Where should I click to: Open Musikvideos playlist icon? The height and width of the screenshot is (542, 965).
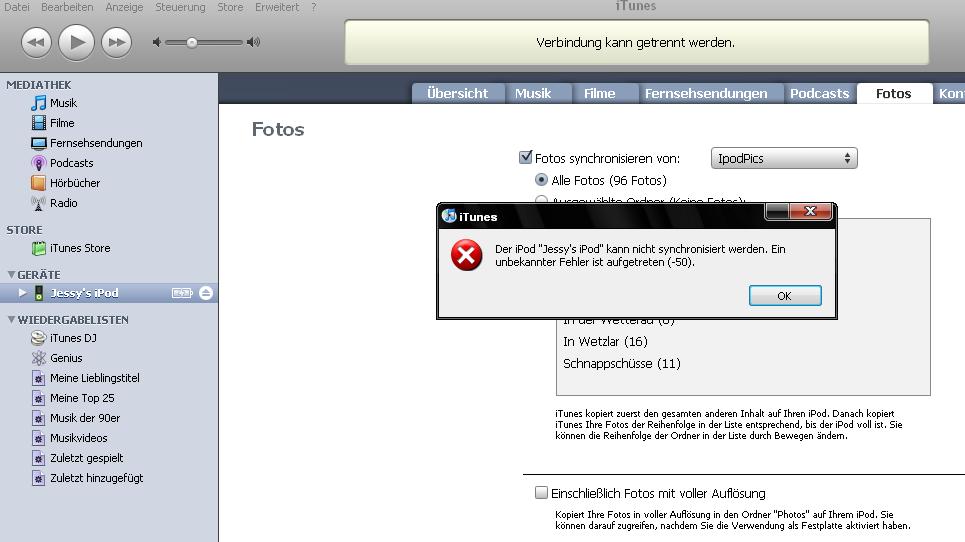pos(39,438)
